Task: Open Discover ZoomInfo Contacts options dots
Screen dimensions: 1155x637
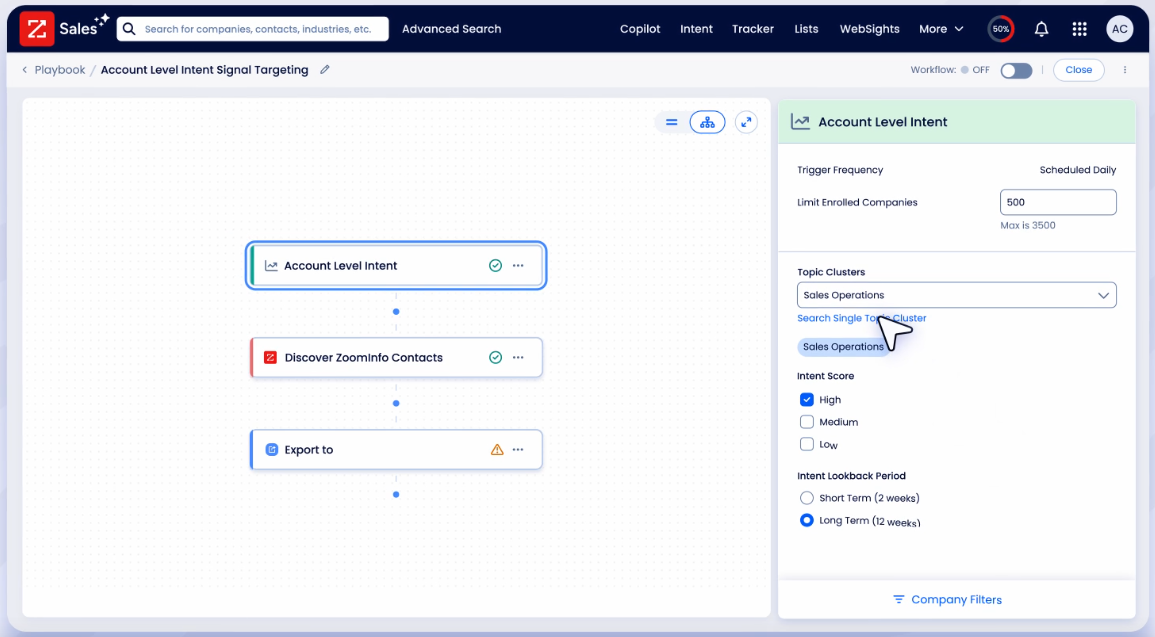Action: tap(518, 357)
